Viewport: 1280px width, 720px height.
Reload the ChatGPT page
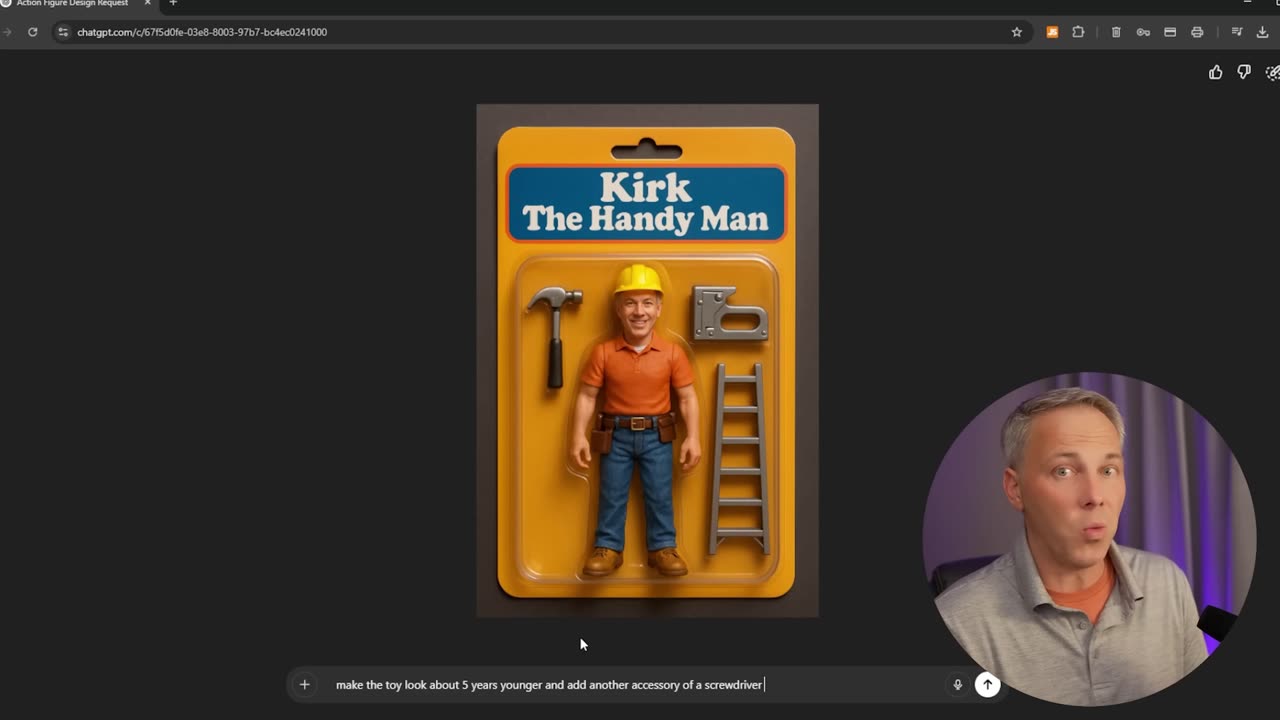32,32
